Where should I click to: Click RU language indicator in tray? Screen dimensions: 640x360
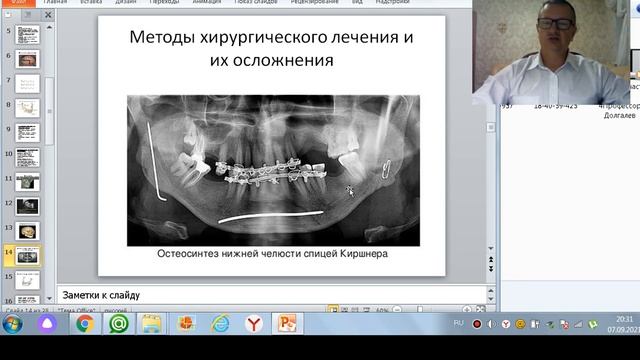pyautogui.click(x=459, y=323)
